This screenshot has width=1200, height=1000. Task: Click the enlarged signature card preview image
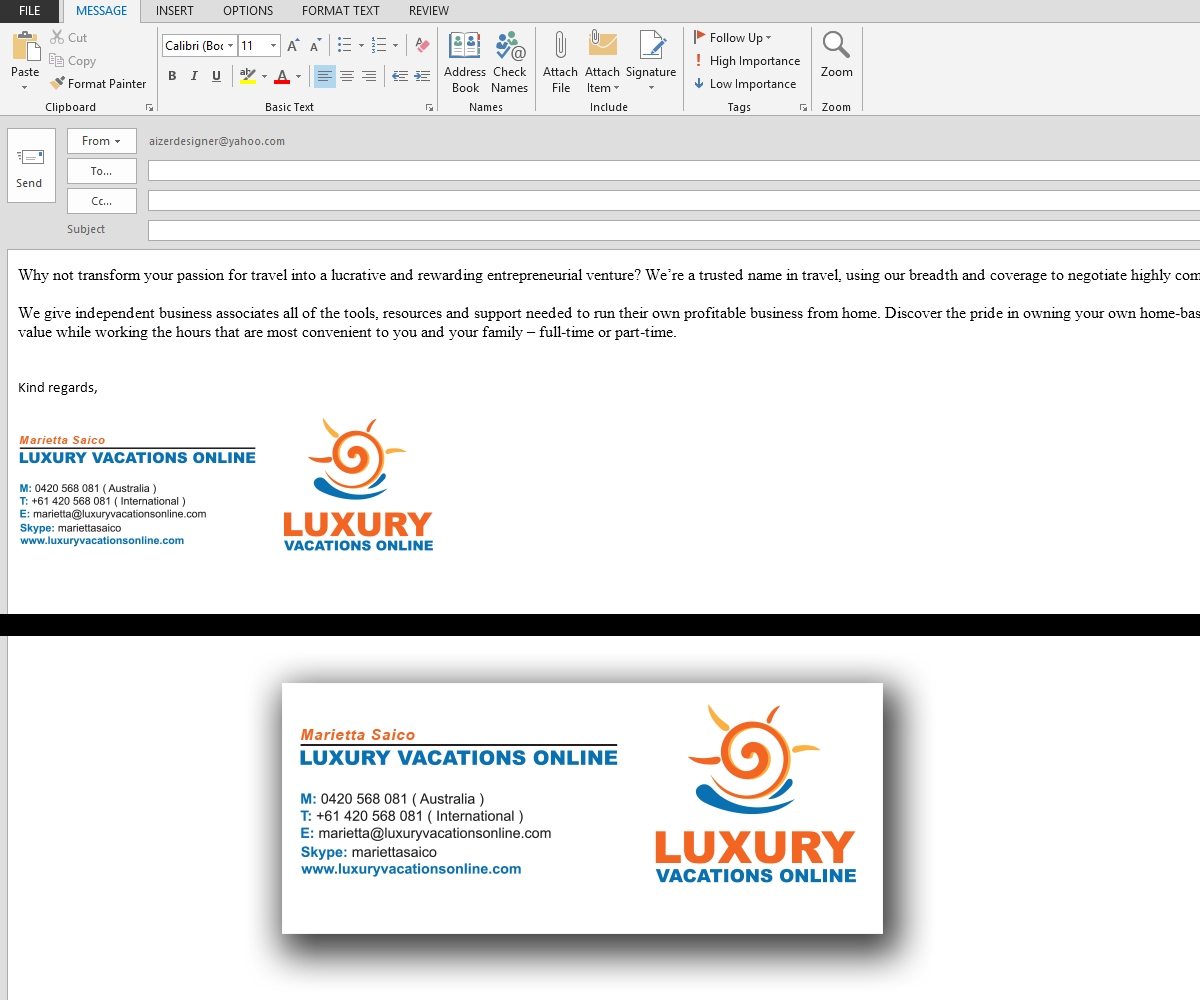(582, 808)
